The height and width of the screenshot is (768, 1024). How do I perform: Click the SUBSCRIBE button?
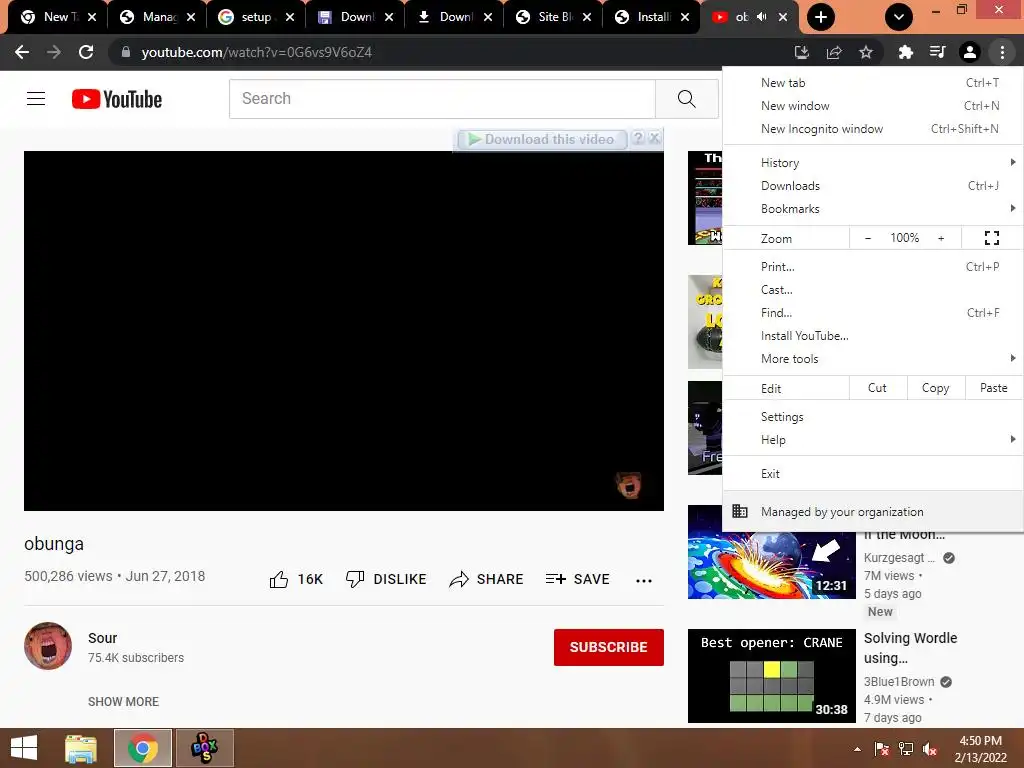pyautogui.click(x=609, y=647)
